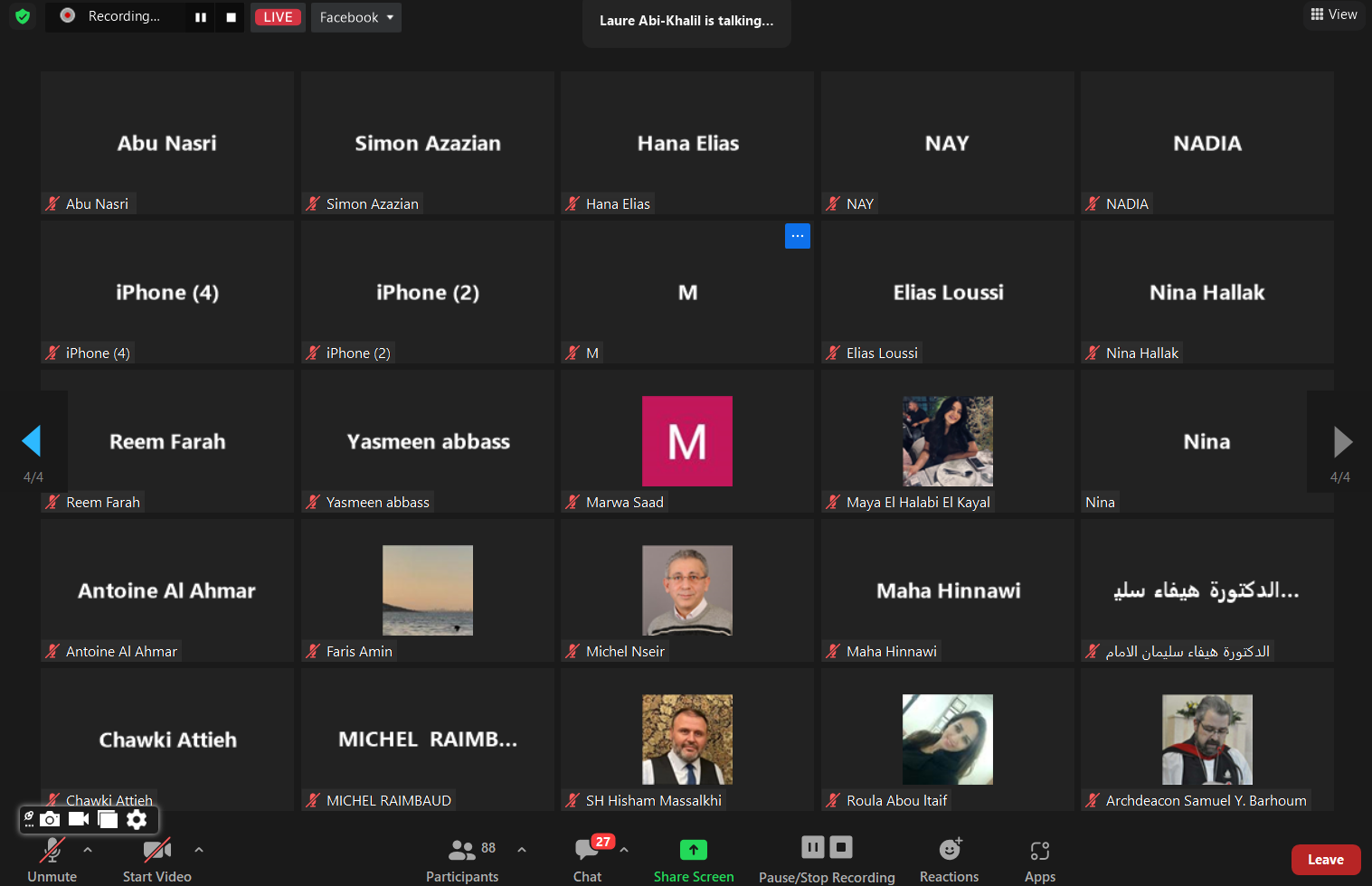The image size is (1372, 886).
Task: Take a screenshot with the camera icon
Action: pos(50,819)
